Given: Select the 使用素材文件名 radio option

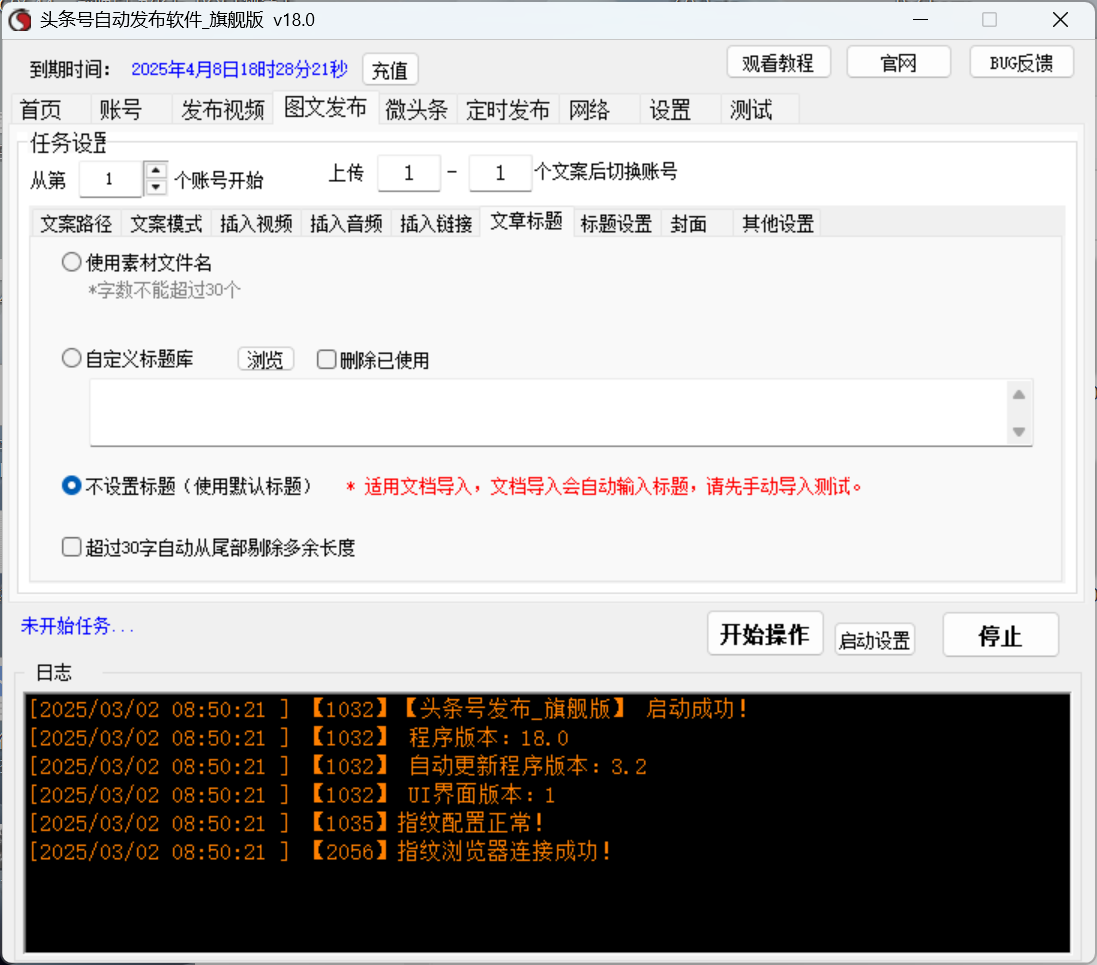Looking at the screenshot, I should [137, 263].
